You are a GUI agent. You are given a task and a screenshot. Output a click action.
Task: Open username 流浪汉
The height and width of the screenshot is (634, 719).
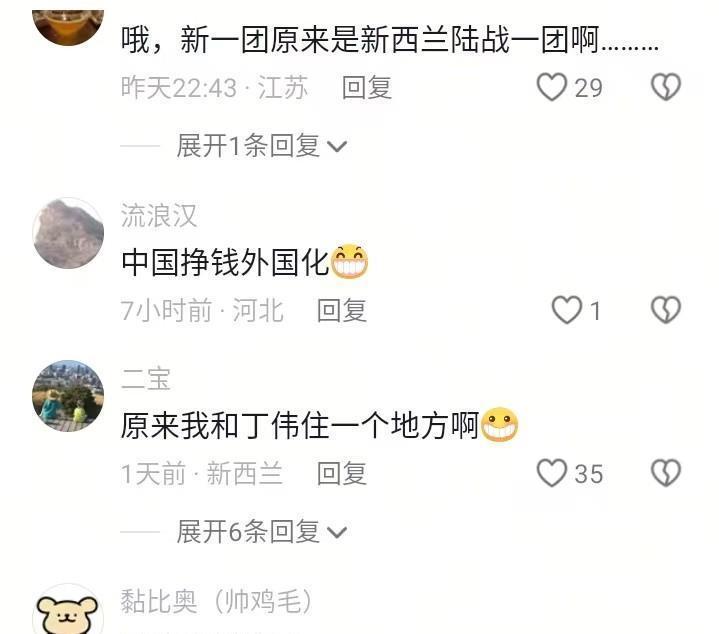(x=159, y=215)
